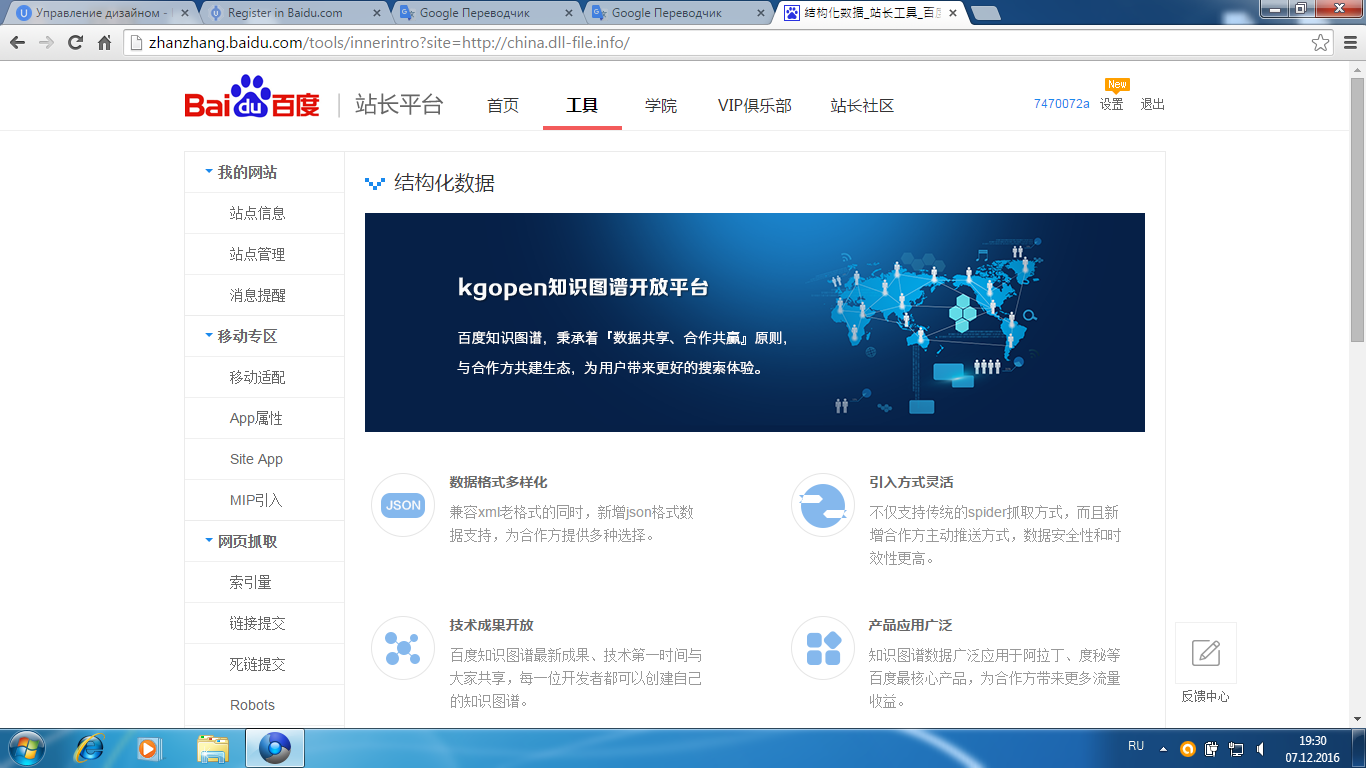Click the 产品应用广泛 circular icon
The image size is (1366, 768).
[x=823, y=648]
